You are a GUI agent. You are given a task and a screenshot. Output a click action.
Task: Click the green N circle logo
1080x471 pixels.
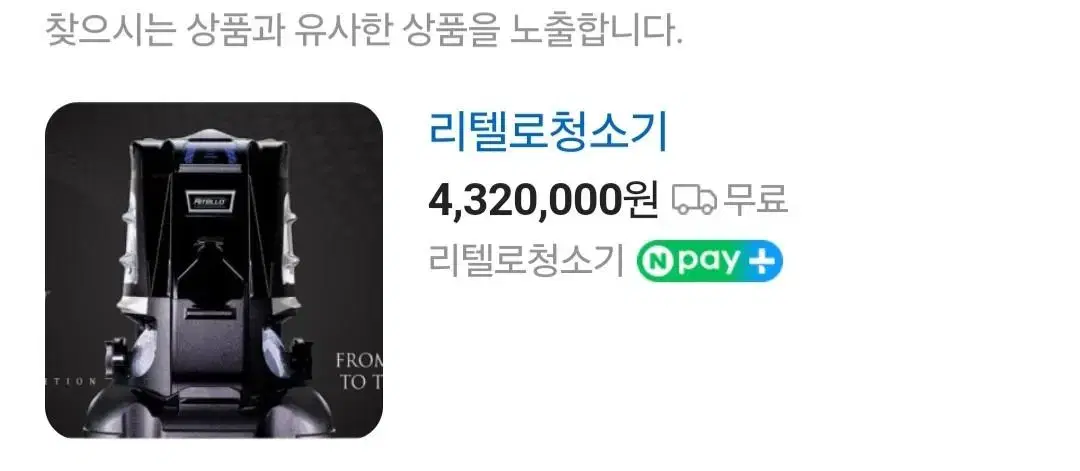coord(656,262)
